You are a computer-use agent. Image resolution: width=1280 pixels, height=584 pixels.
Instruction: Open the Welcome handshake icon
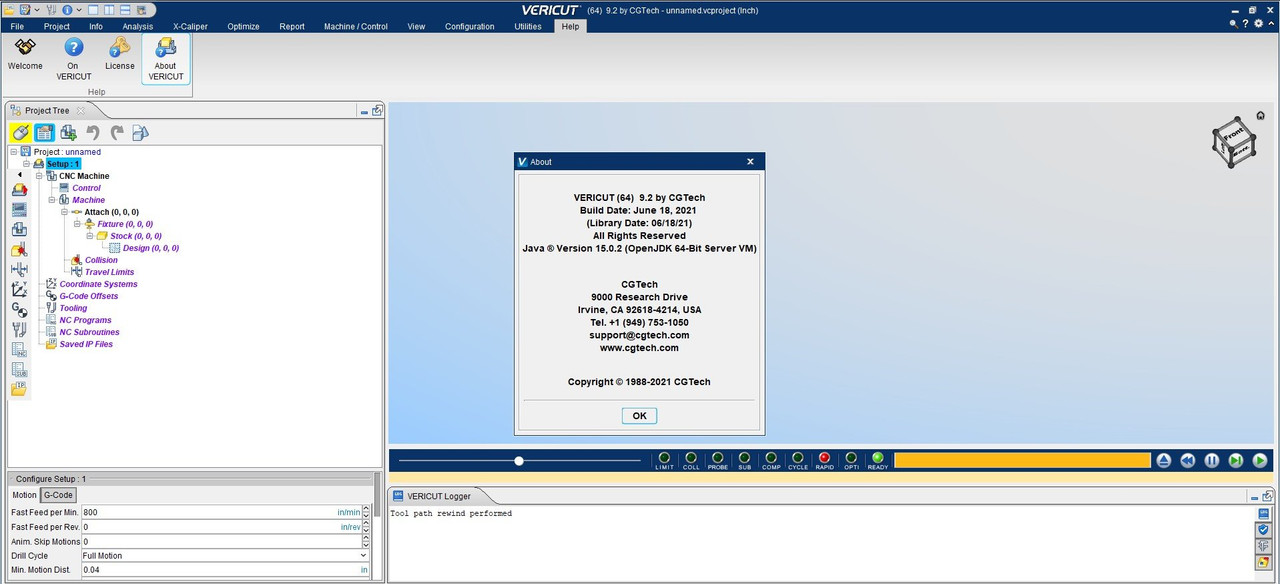25,47
